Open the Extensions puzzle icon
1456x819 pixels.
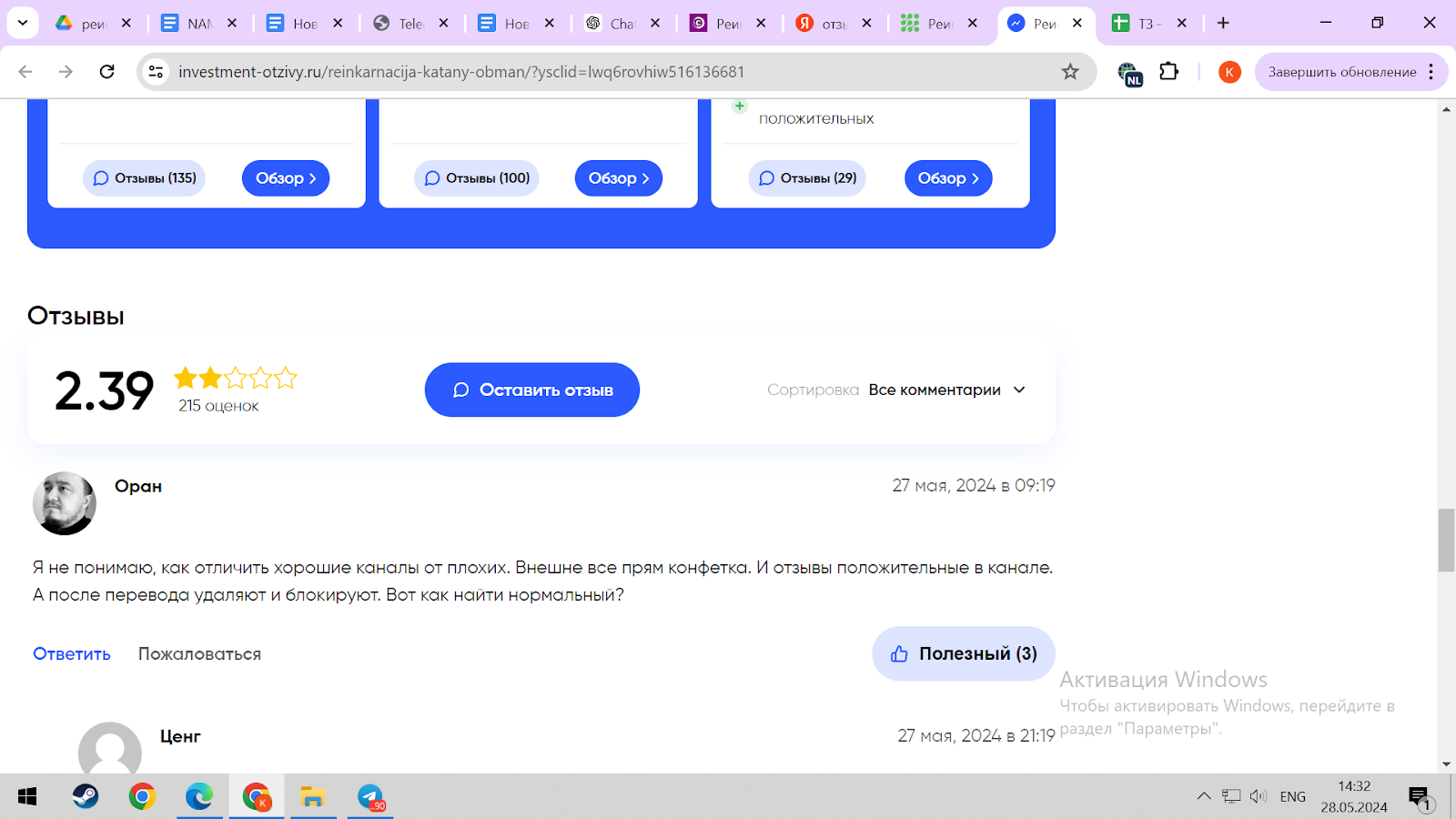point(1169,71)
